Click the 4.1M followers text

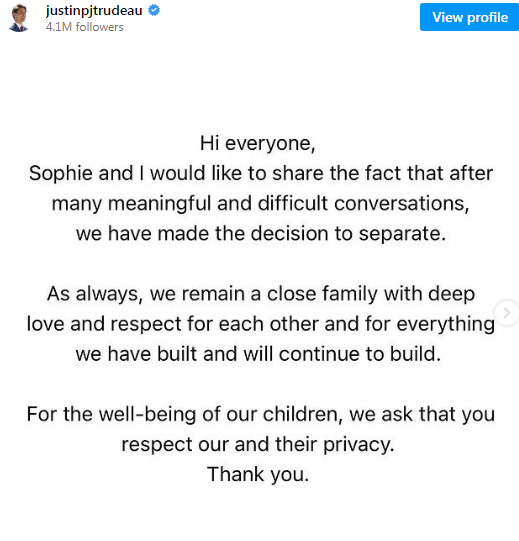(x=85, y=27)
